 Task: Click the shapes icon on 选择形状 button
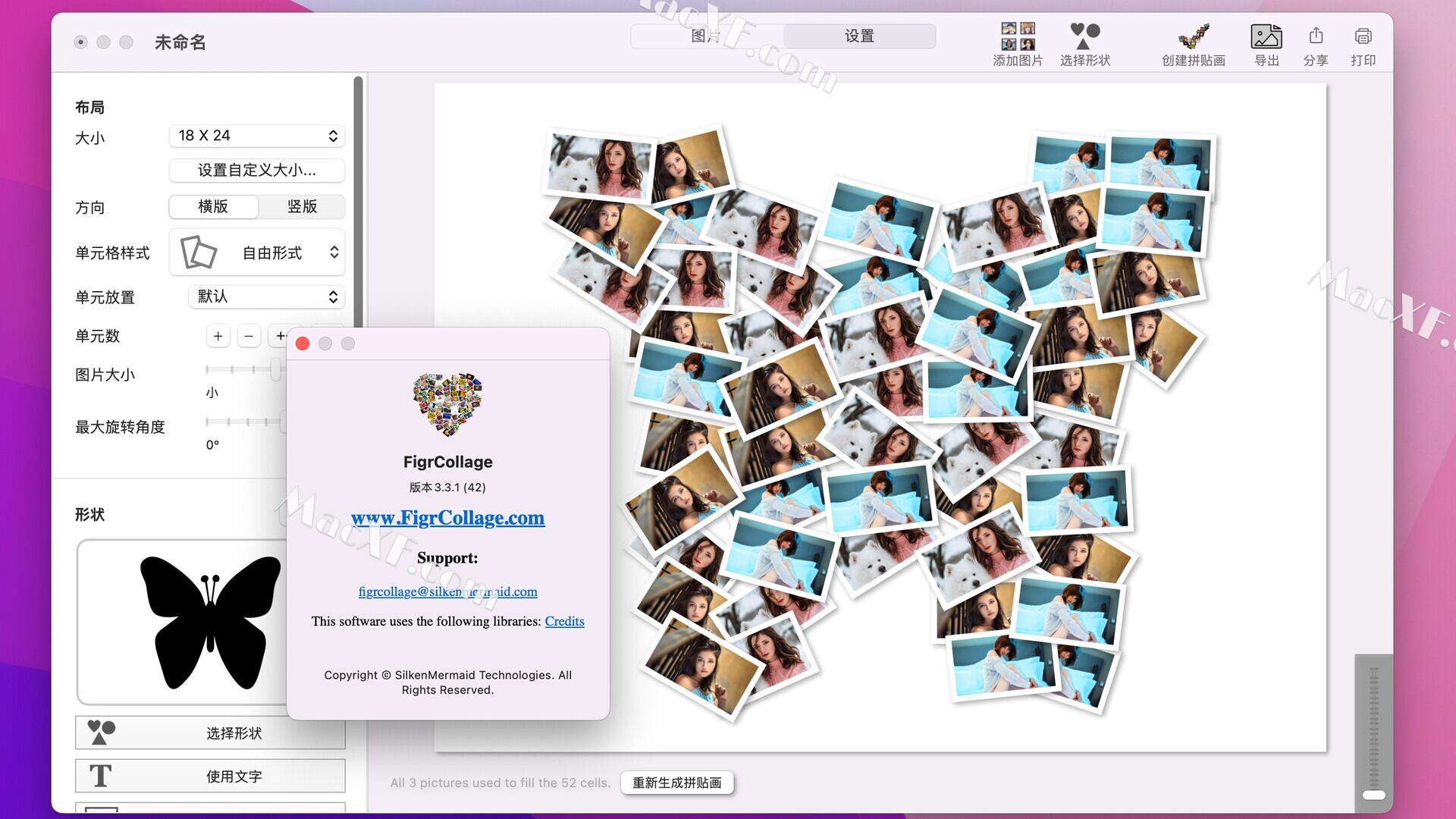click(101, 733)
